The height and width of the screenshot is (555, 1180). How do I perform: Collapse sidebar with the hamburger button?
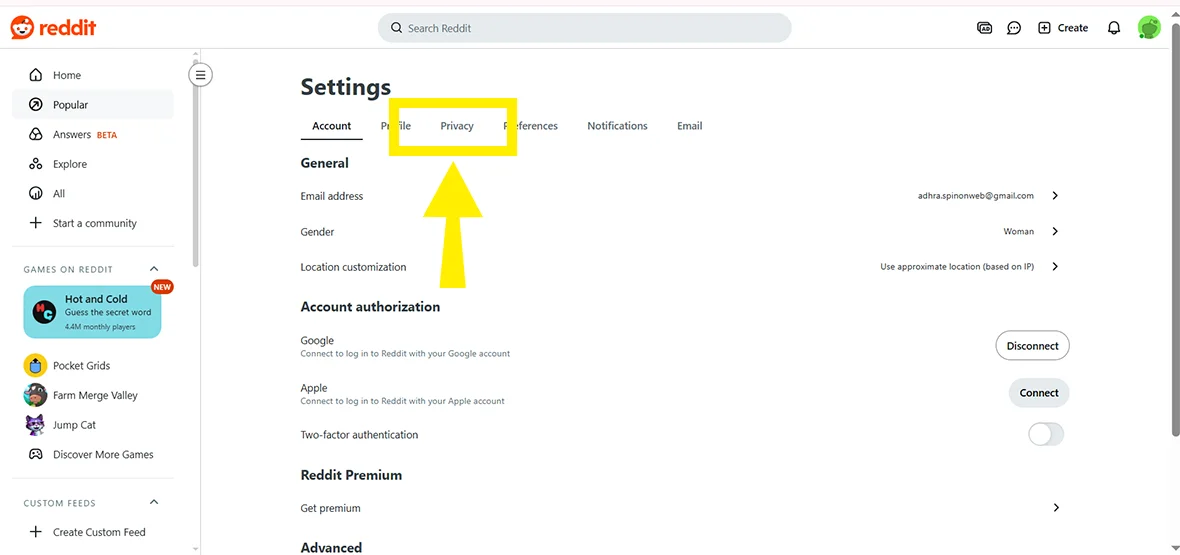click(x=200, y=75)
